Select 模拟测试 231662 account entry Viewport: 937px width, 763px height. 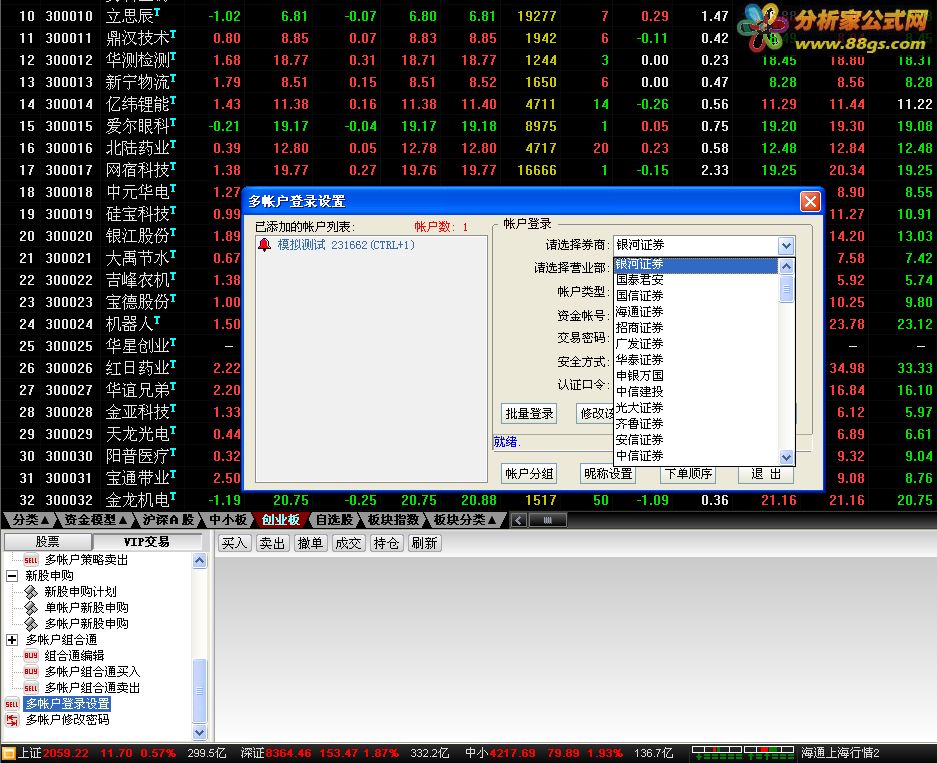pyautogui.click(x=345, y=245)
